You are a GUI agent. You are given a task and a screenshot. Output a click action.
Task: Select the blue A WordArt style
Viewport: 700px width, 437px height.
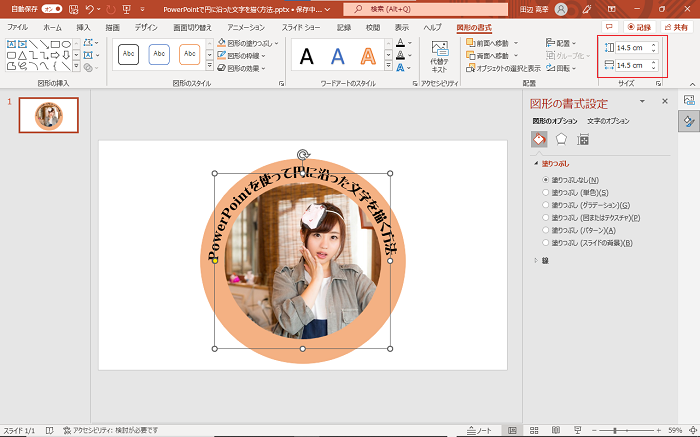338,56
